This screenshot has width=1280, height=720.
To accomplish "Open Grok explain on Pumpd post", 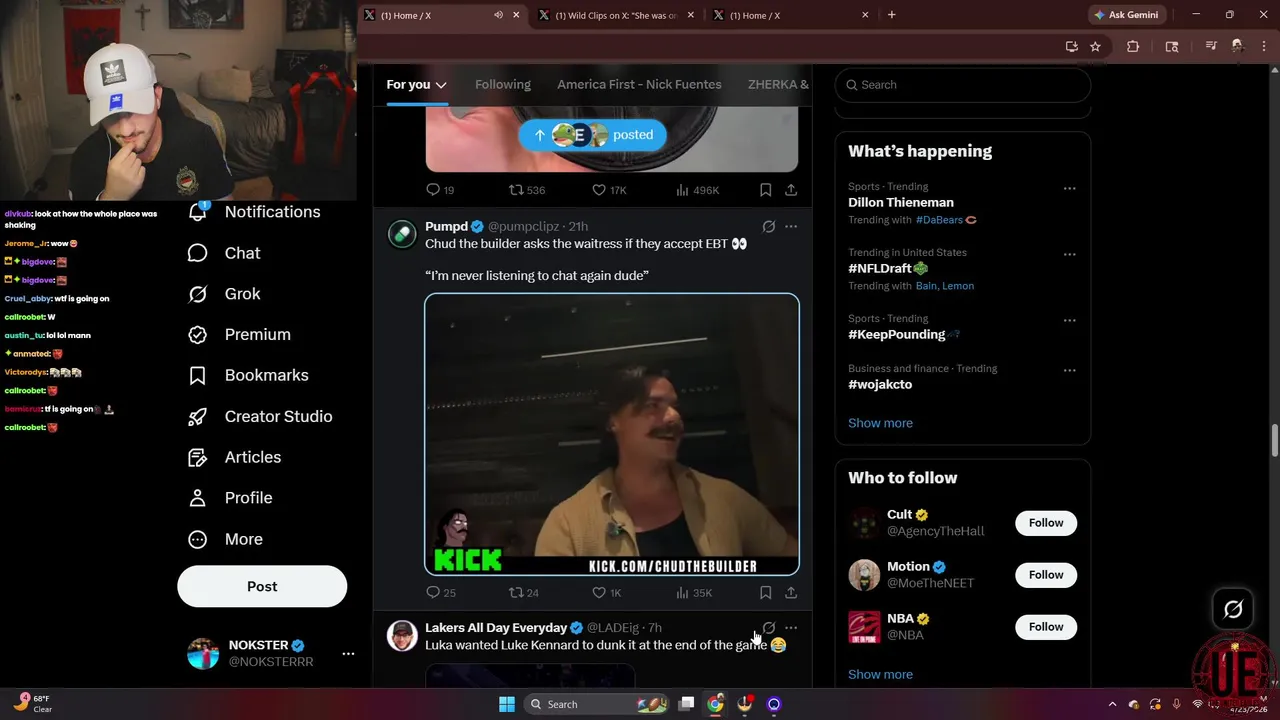I will pos(768,227).
